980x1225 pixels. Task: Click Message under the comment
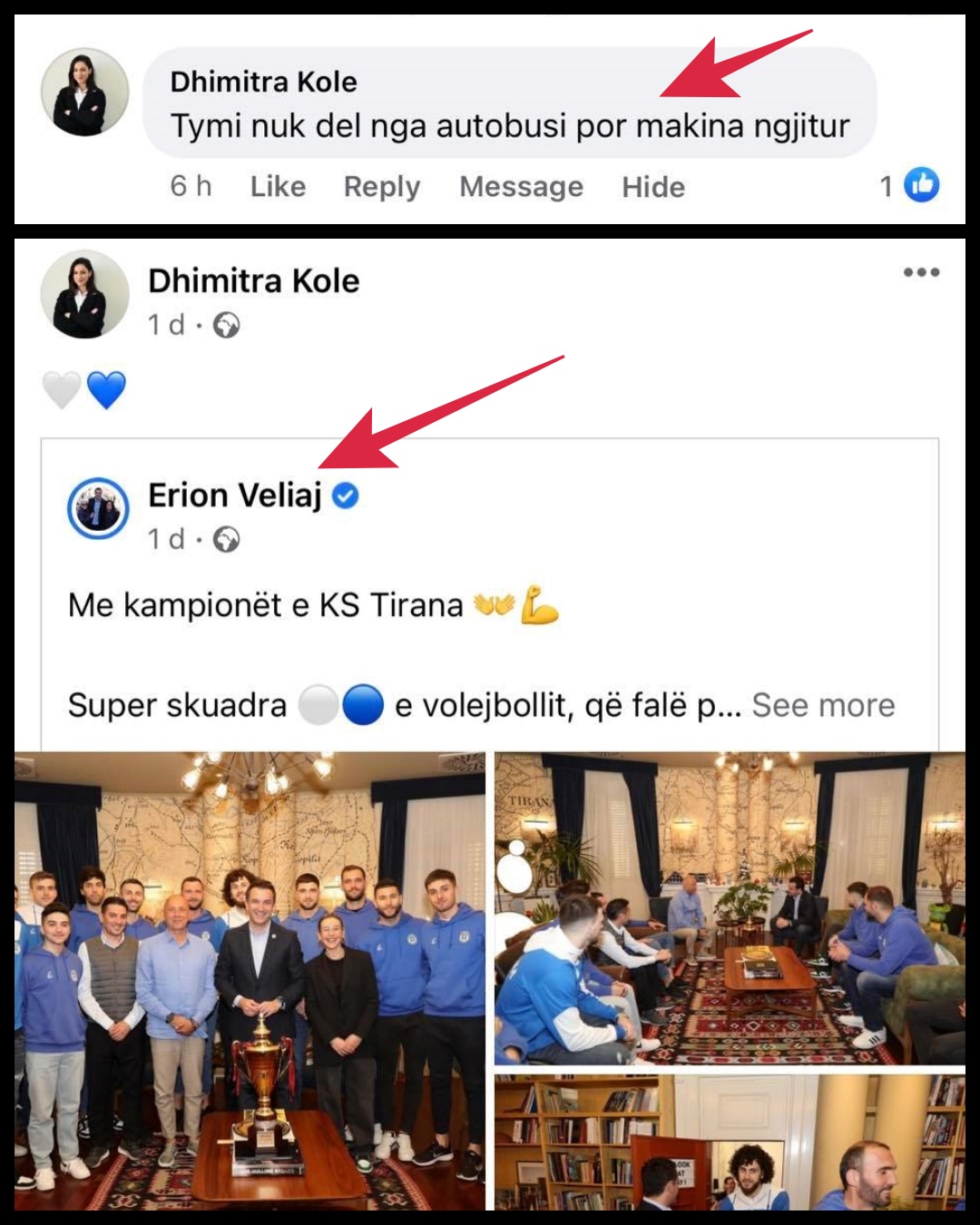click(522, 186)
